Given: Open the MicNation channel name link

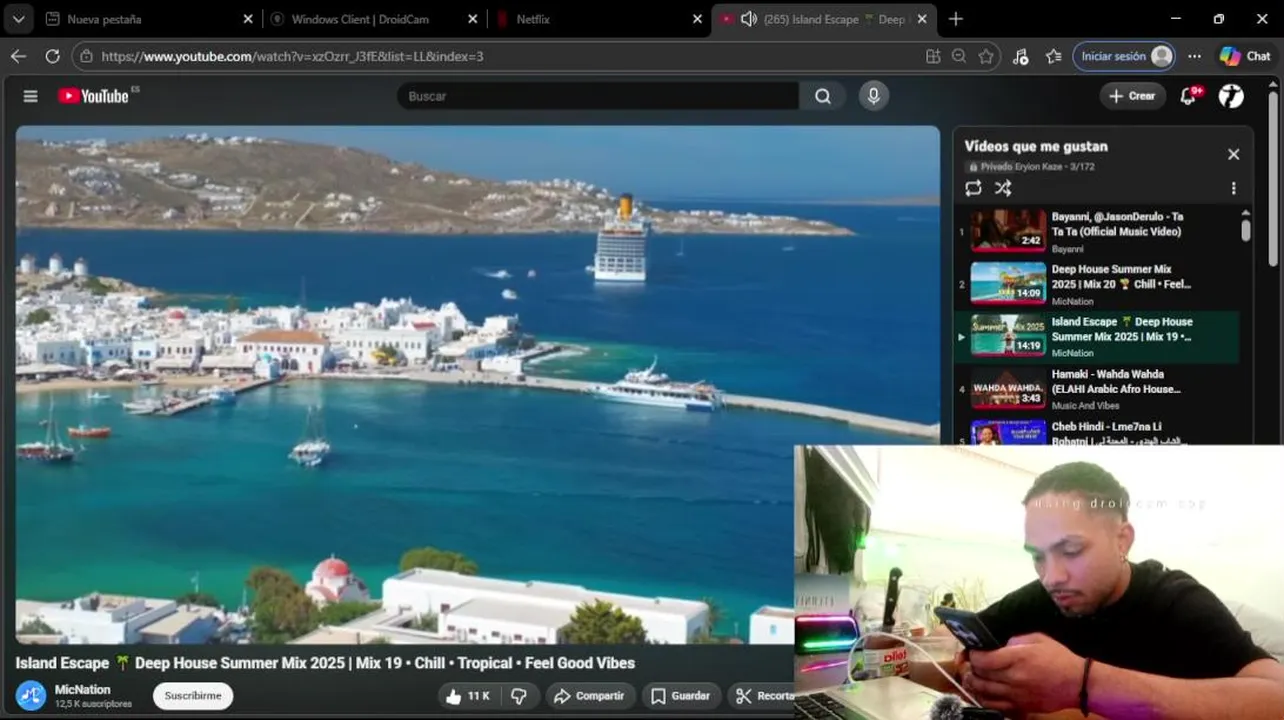Looking at the screenshot, I should (83, 689).
